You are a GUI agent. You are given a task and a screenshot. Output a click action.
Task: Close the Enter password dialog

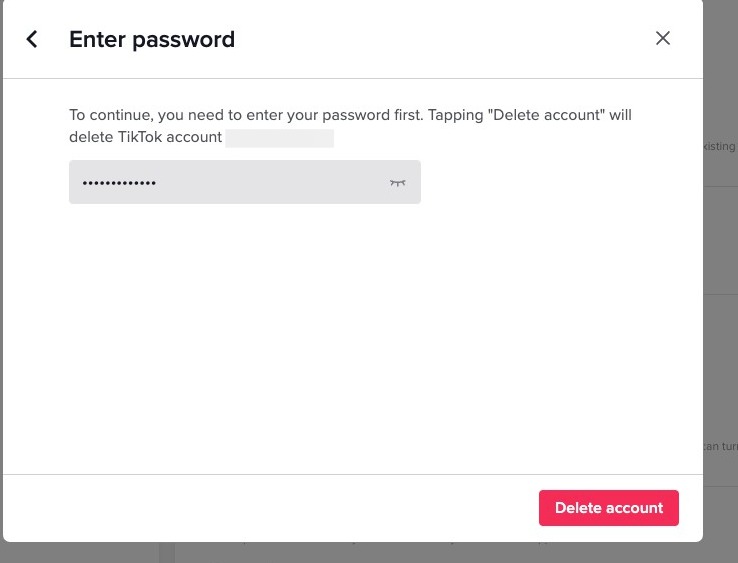[x=662, y=39]
